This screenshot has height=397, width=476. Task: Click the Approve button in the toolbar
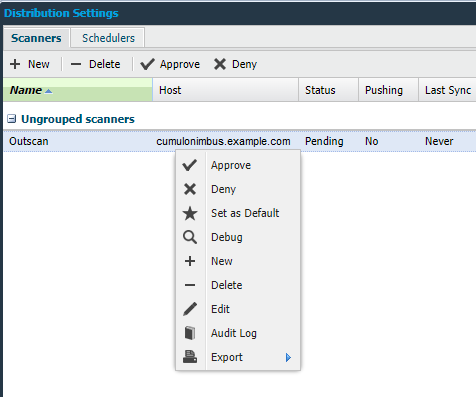point(170,64)
